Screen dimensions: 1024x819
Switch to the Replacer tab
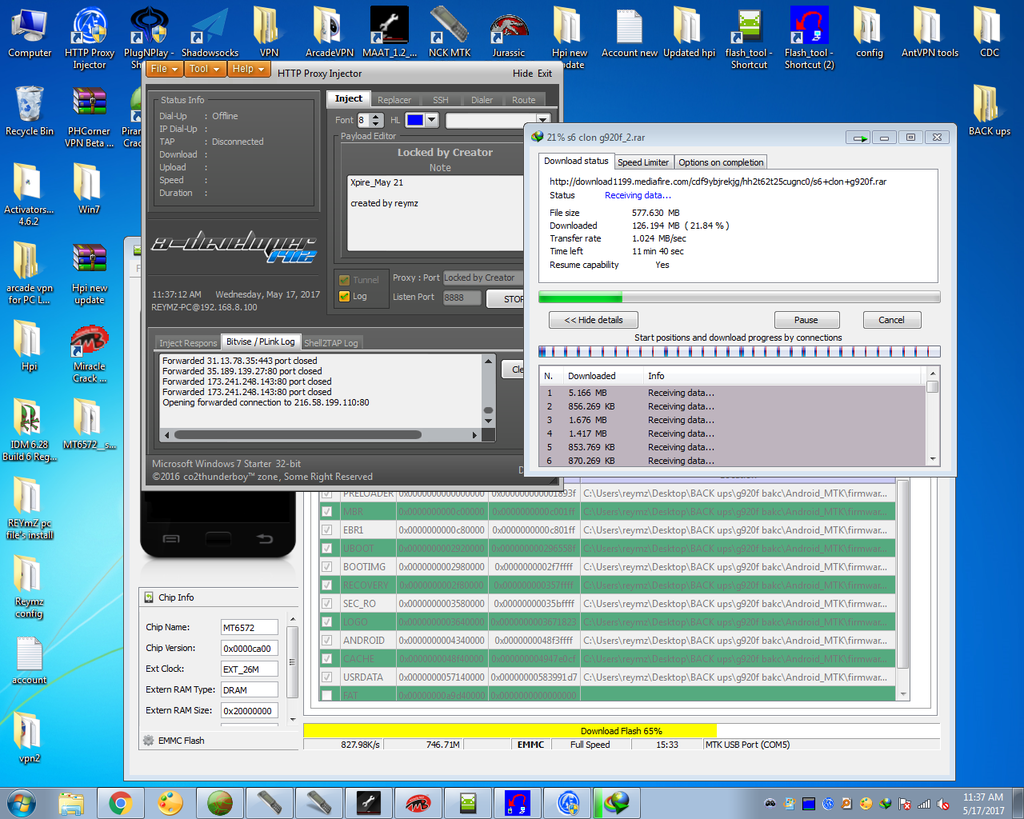pyautogui.click(x=394, y=100)
